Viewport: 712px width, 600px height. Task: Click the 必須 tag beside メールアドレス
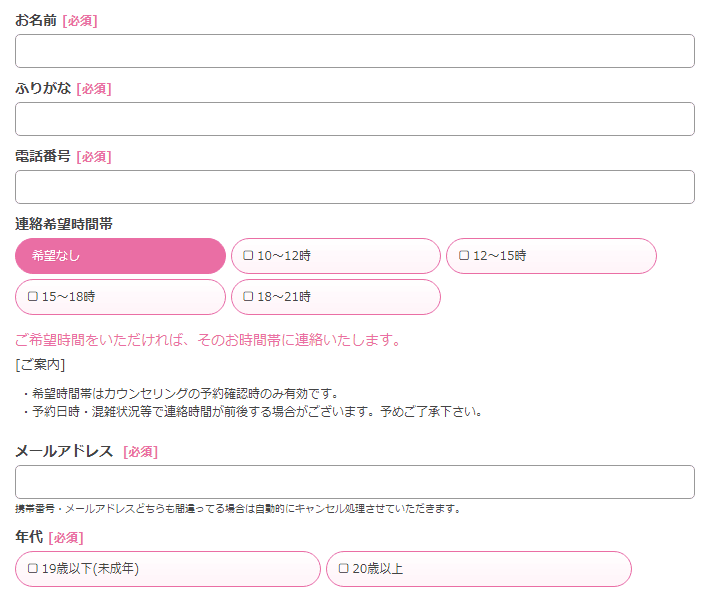(141, 452)
